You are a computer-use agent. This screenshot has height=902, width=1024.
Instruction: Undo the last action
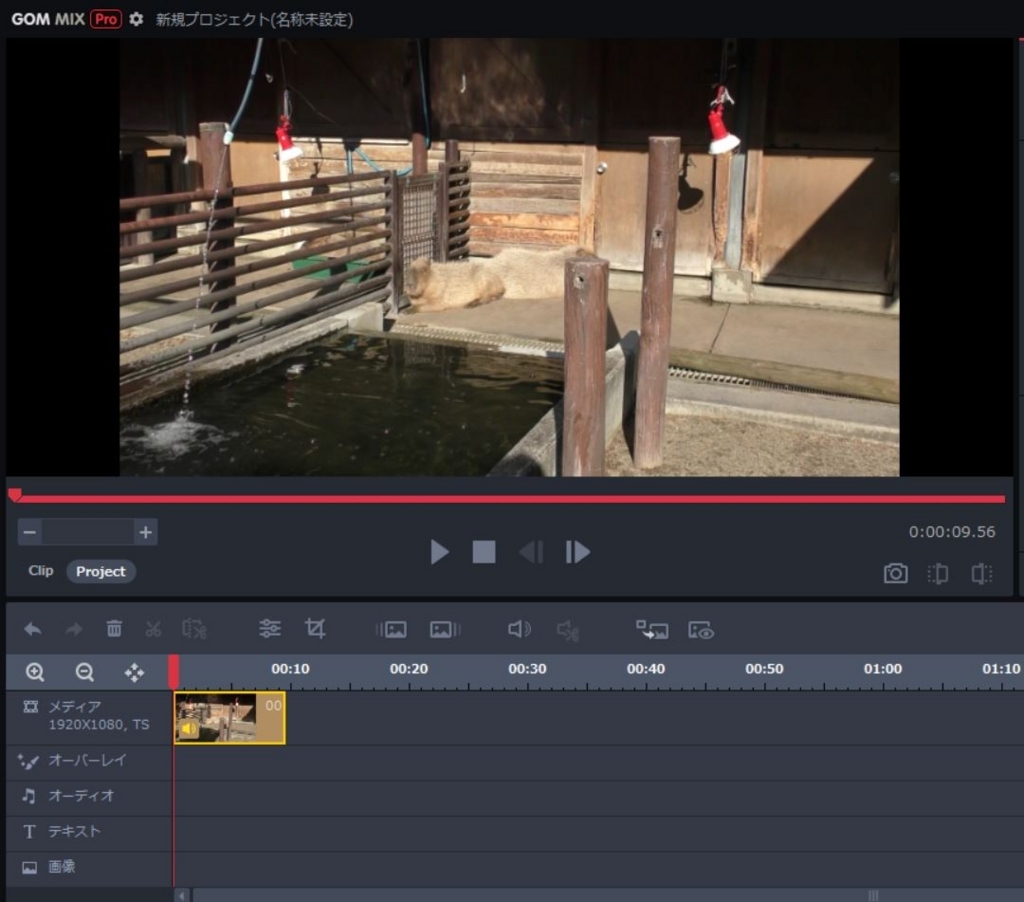click(33, 629)
